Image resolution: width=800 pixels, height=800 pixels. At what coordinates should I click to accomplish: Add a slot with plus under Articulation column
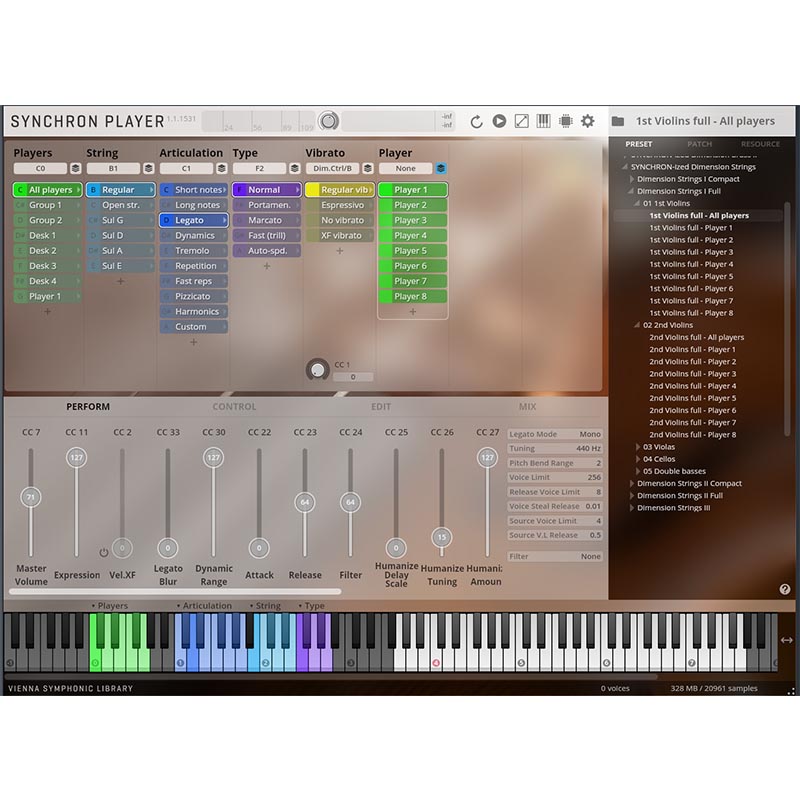pos(193,342)
